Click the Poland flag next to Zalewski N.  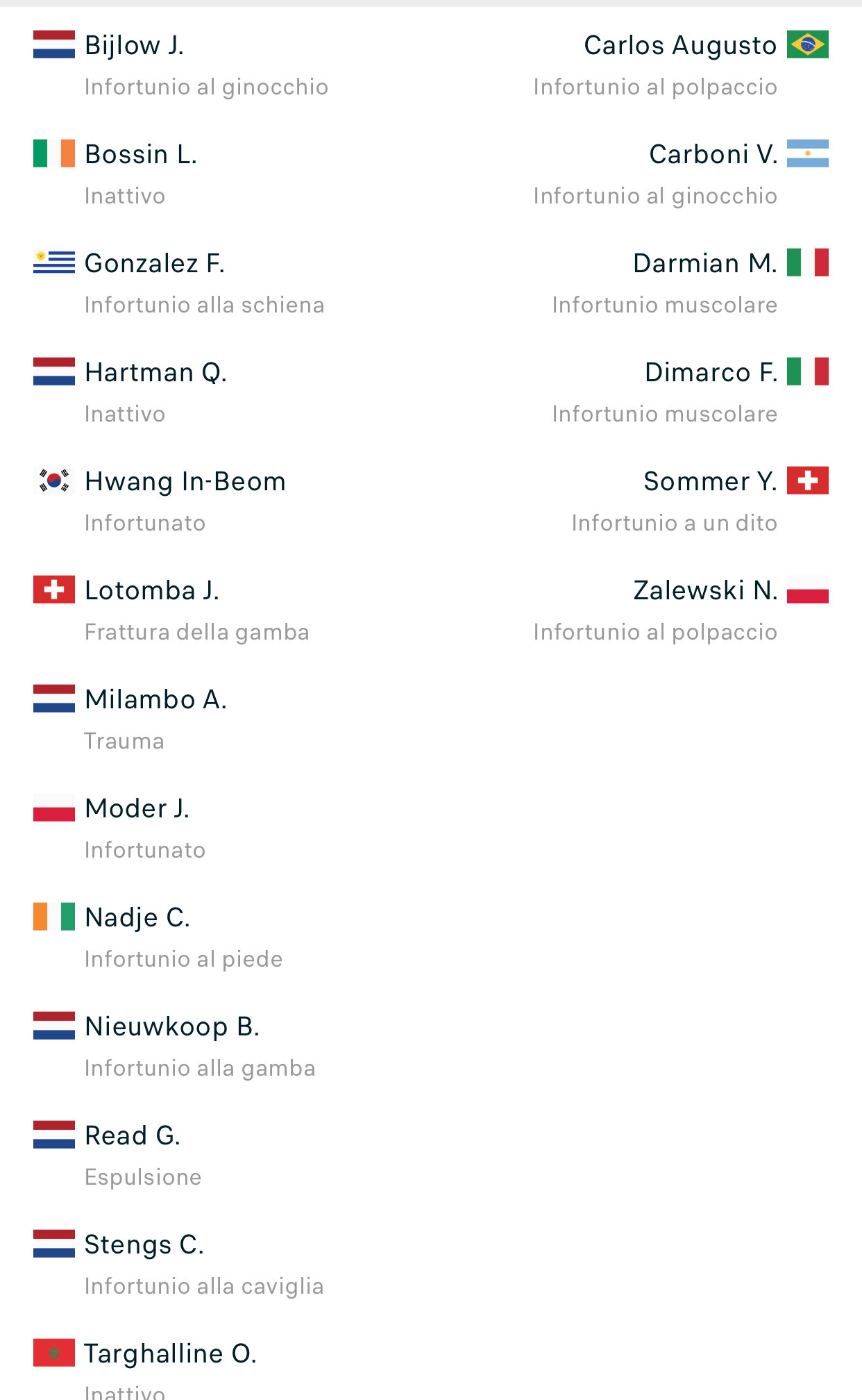click(807, 590)
